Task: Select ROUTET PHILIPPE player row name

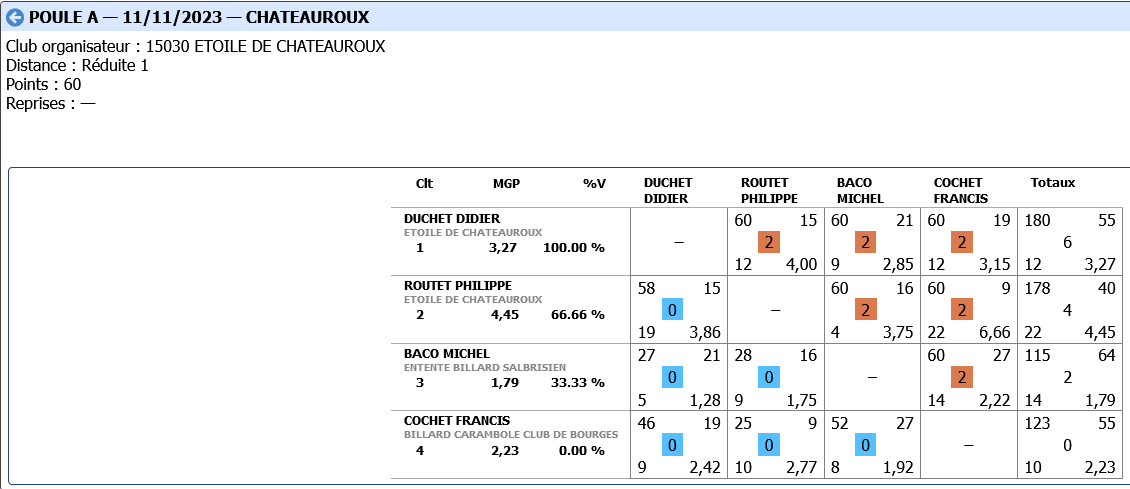Action: [458, 286]
